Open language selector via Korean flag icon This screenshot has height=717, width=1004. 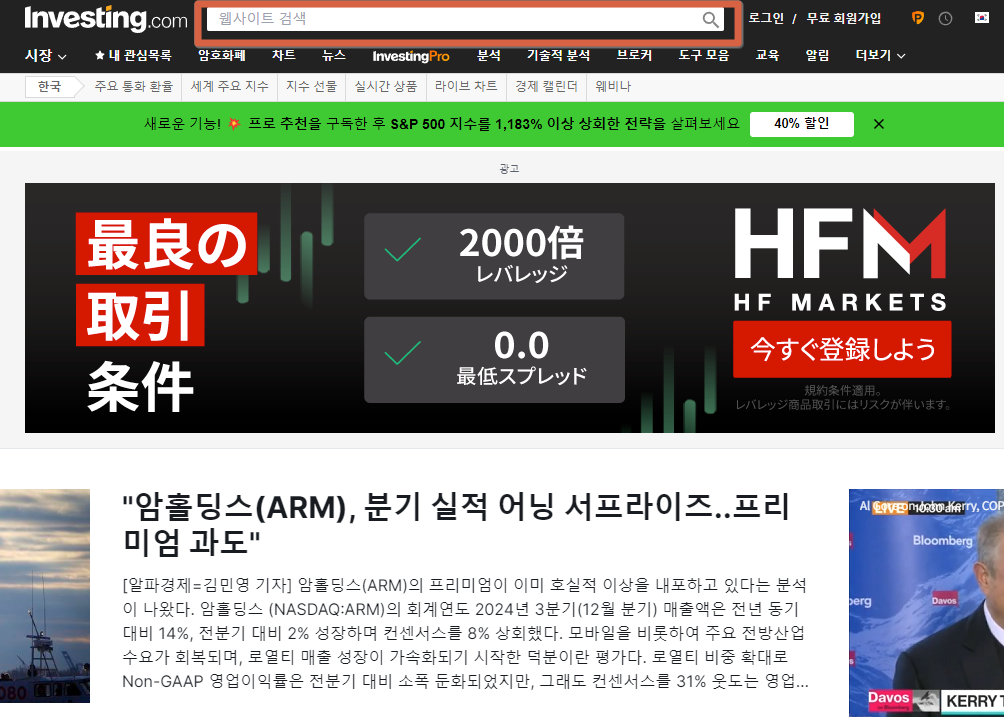[x=983, y=17]
